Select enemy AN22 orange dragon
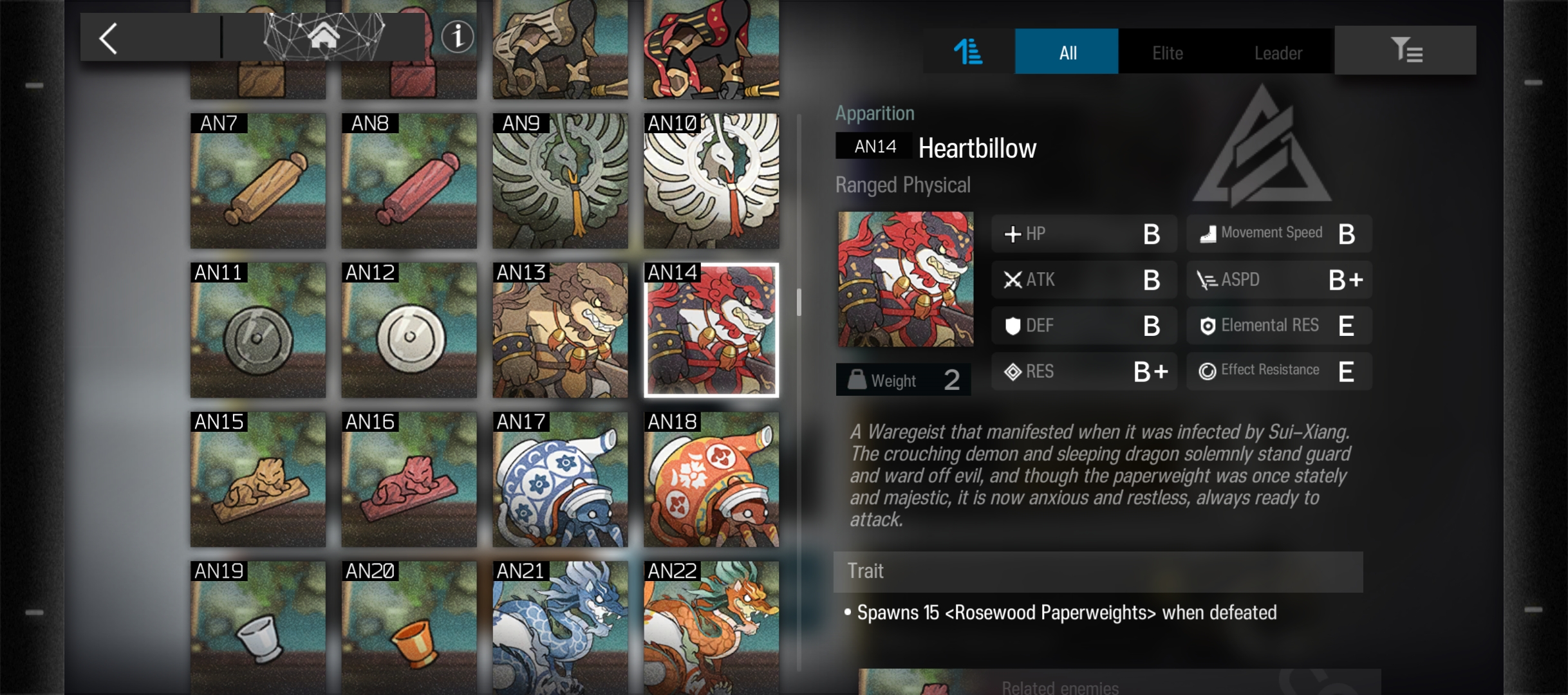This screenshot has width=1568, height=695. (x=711, y=627)
